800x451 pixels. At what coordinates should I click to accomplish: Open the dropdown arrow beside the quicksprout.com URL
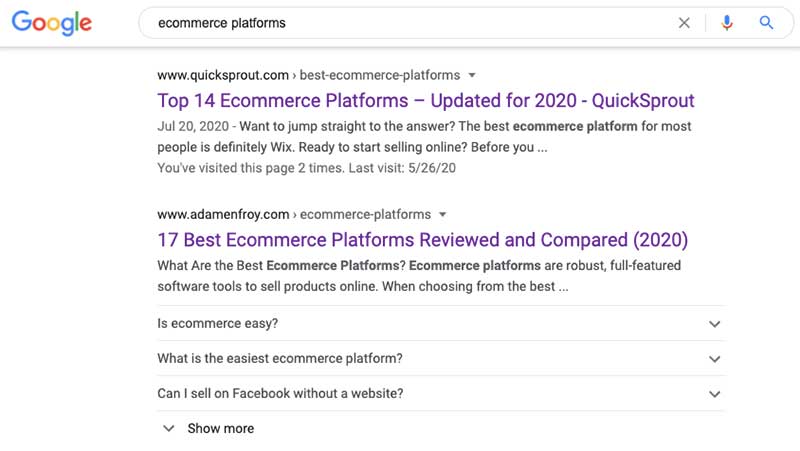(472, 75)
